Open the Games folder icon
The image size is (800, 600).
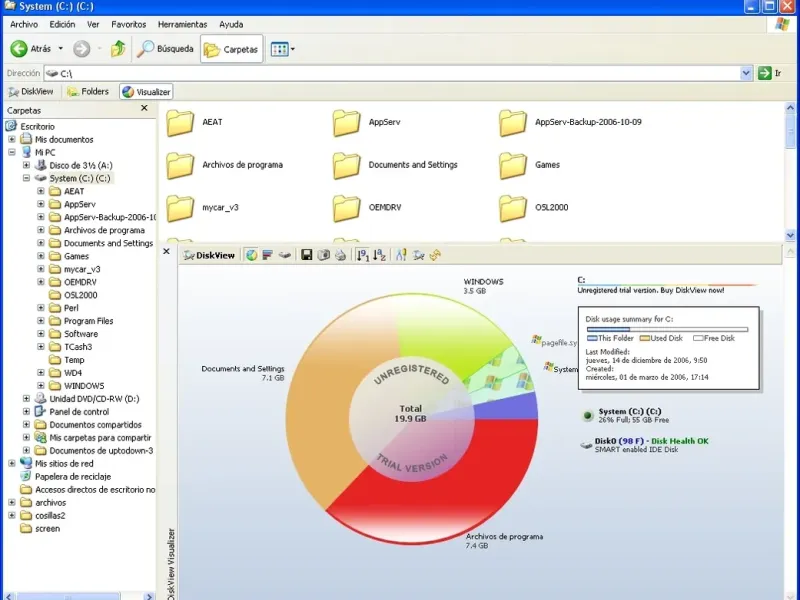tap(513, 165)
